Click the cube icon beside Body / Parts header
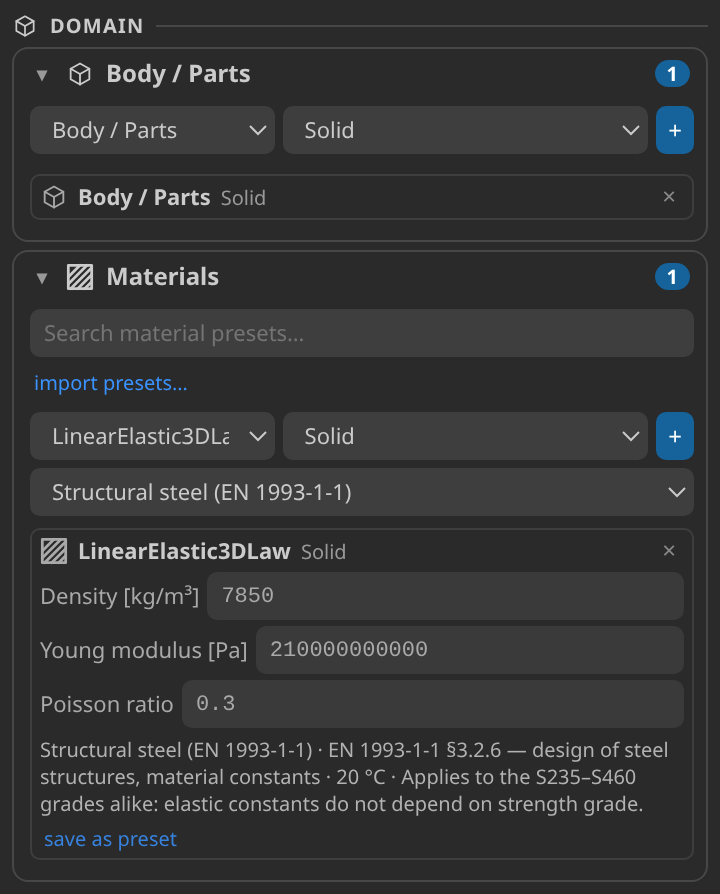Viewport: 720px width, 894px height. tap(80, 74)
